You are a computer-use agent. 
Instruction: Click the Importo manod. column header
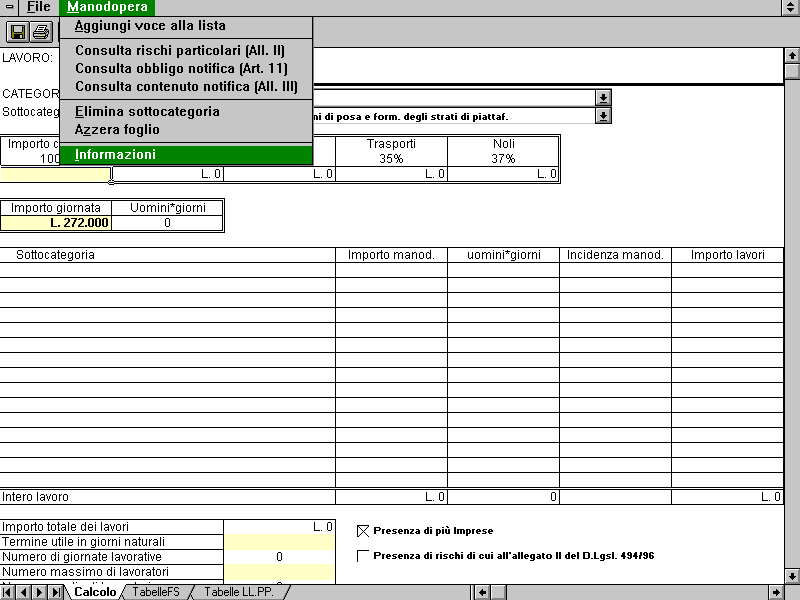(x=391, y=255)
